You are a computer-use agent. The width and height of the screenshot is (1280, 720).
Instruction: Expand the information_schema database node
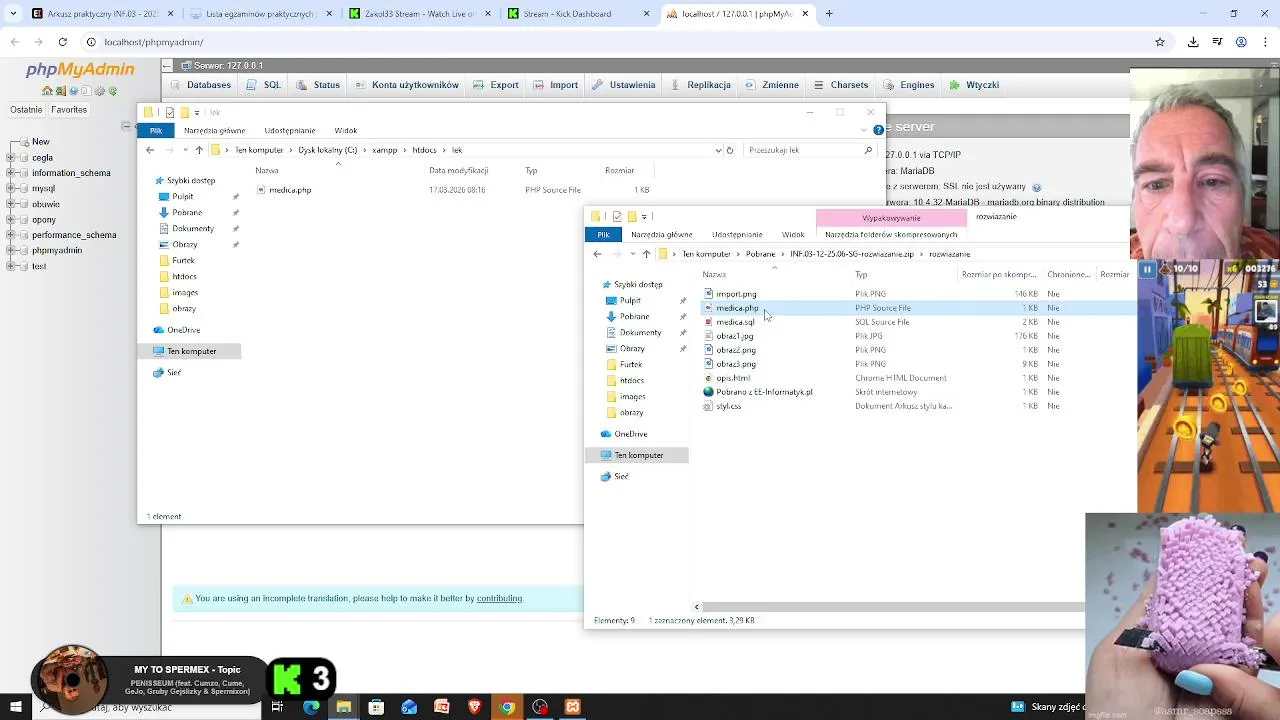(x=11, y=173)
